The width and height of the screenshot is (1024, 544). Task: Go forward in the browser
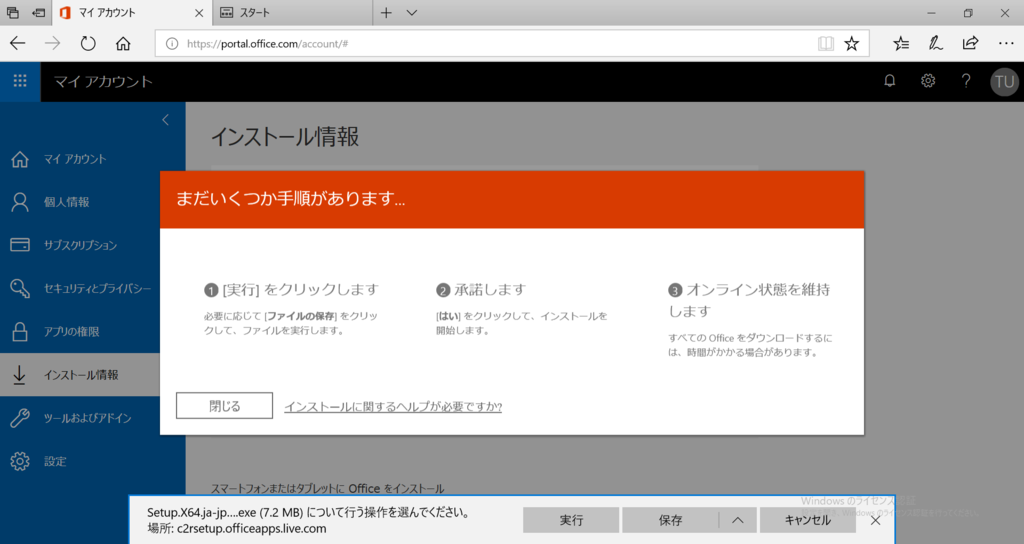click(52, 44)
